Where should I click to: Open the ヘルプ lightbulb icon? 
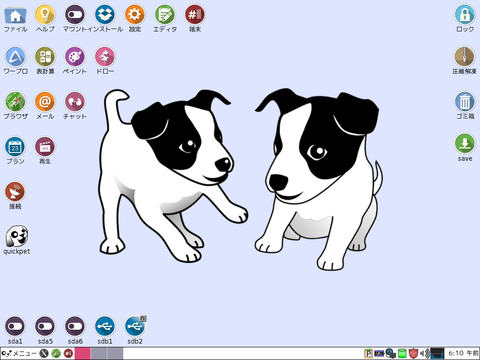tap(45, 15)
